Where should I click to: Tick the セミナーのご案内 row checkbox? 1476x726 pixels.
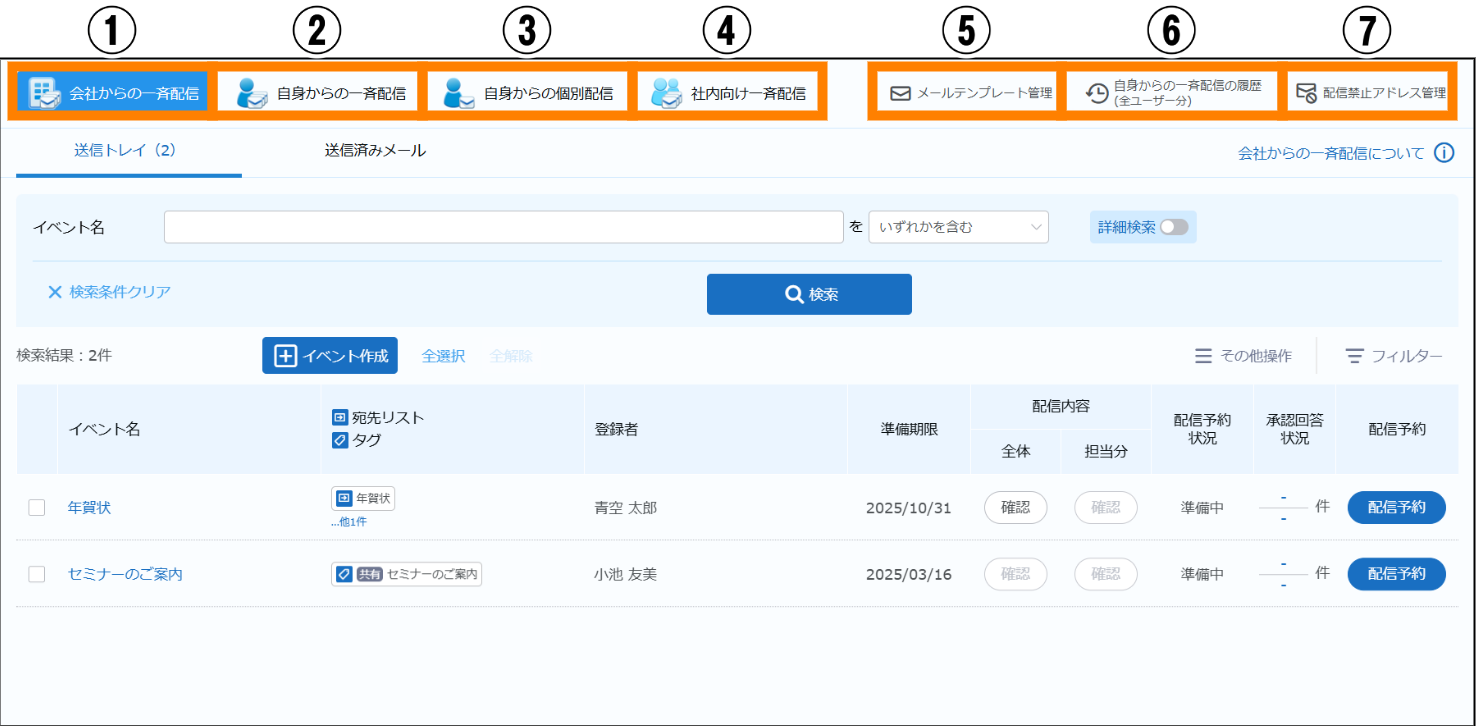tap(37, 574)
